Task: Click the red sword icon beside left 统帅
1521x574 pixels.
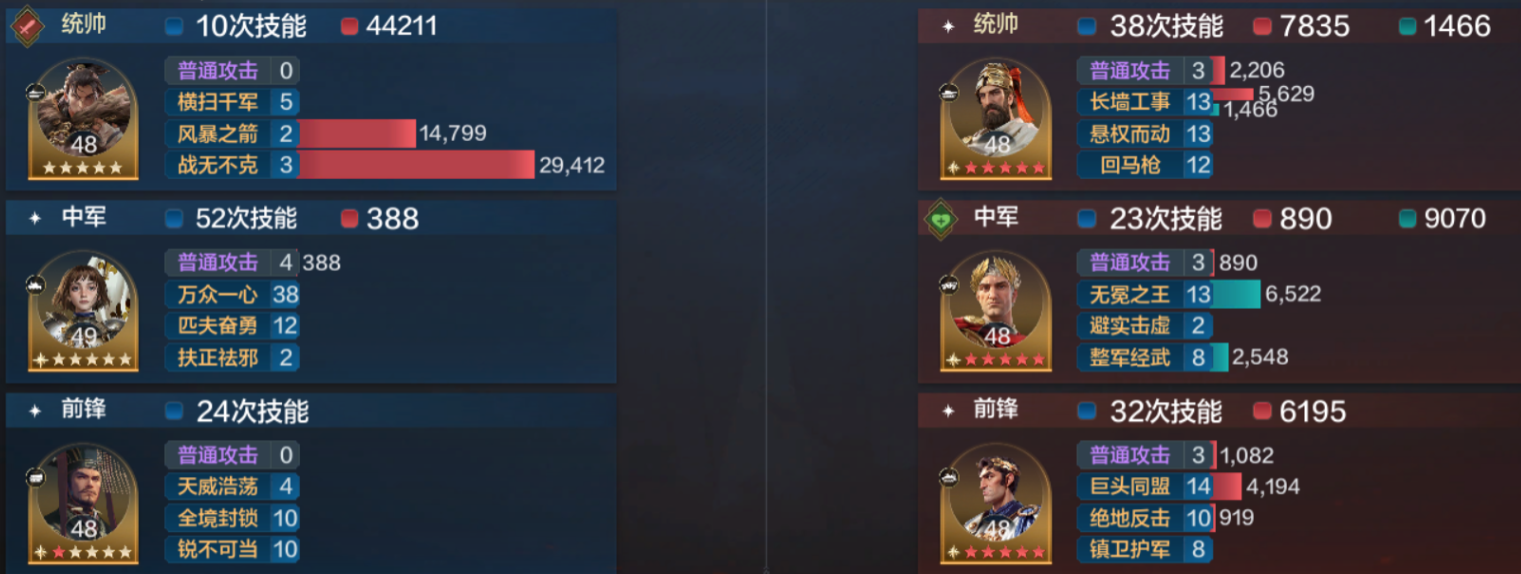Action: point(27,25)
